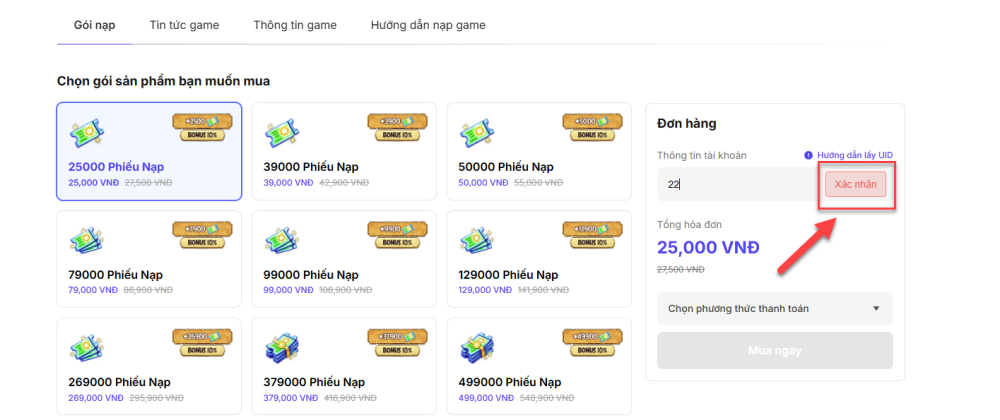Select the 269000 Phiếu Nạp package card

(x=149, y=366)
